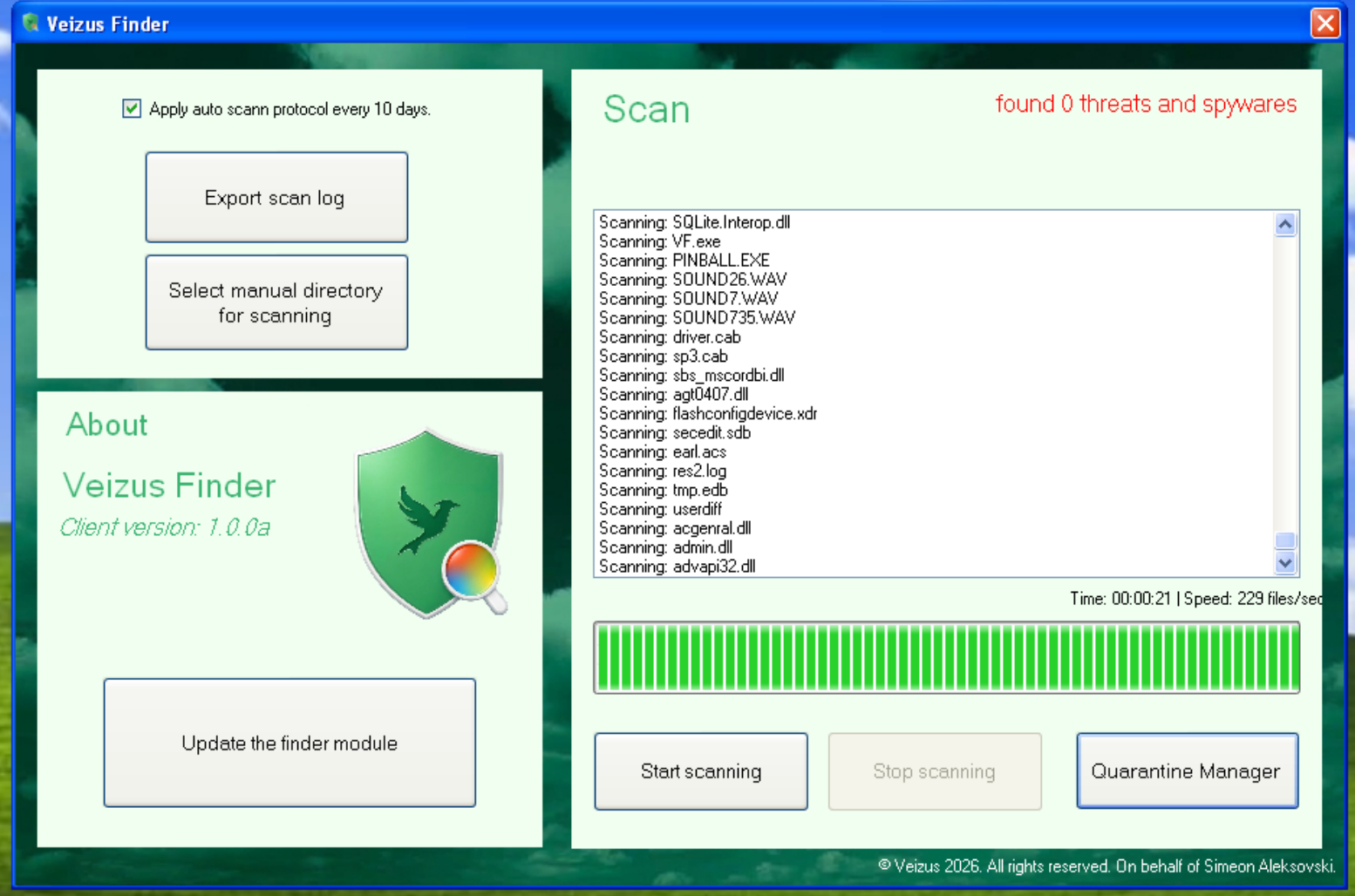
Task: Click the green 'Scan' heading
Action: pyautogui.click(x=647, y=110)
